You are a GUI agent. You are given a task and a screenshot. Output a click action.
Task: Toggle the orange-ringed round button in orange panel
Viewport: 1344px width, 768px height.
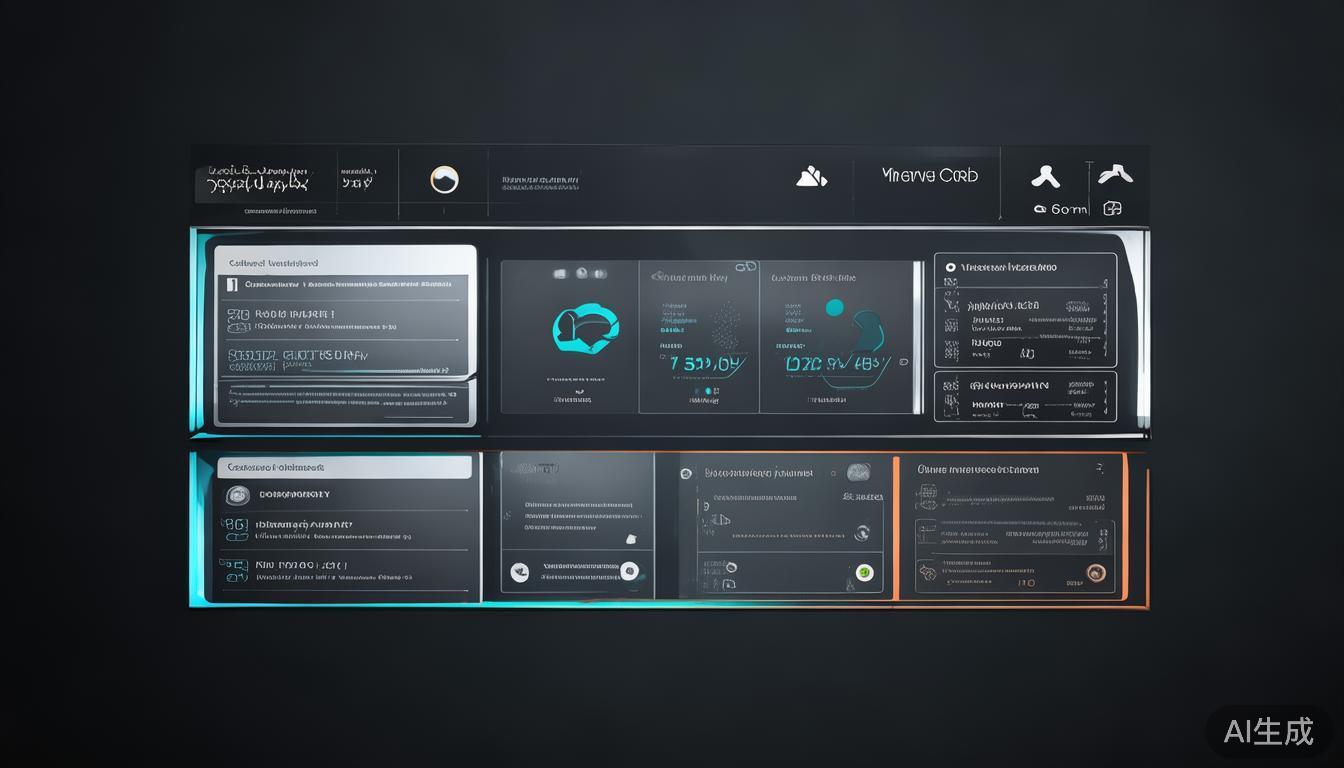pyautogui.click(x=1096, y=573)
